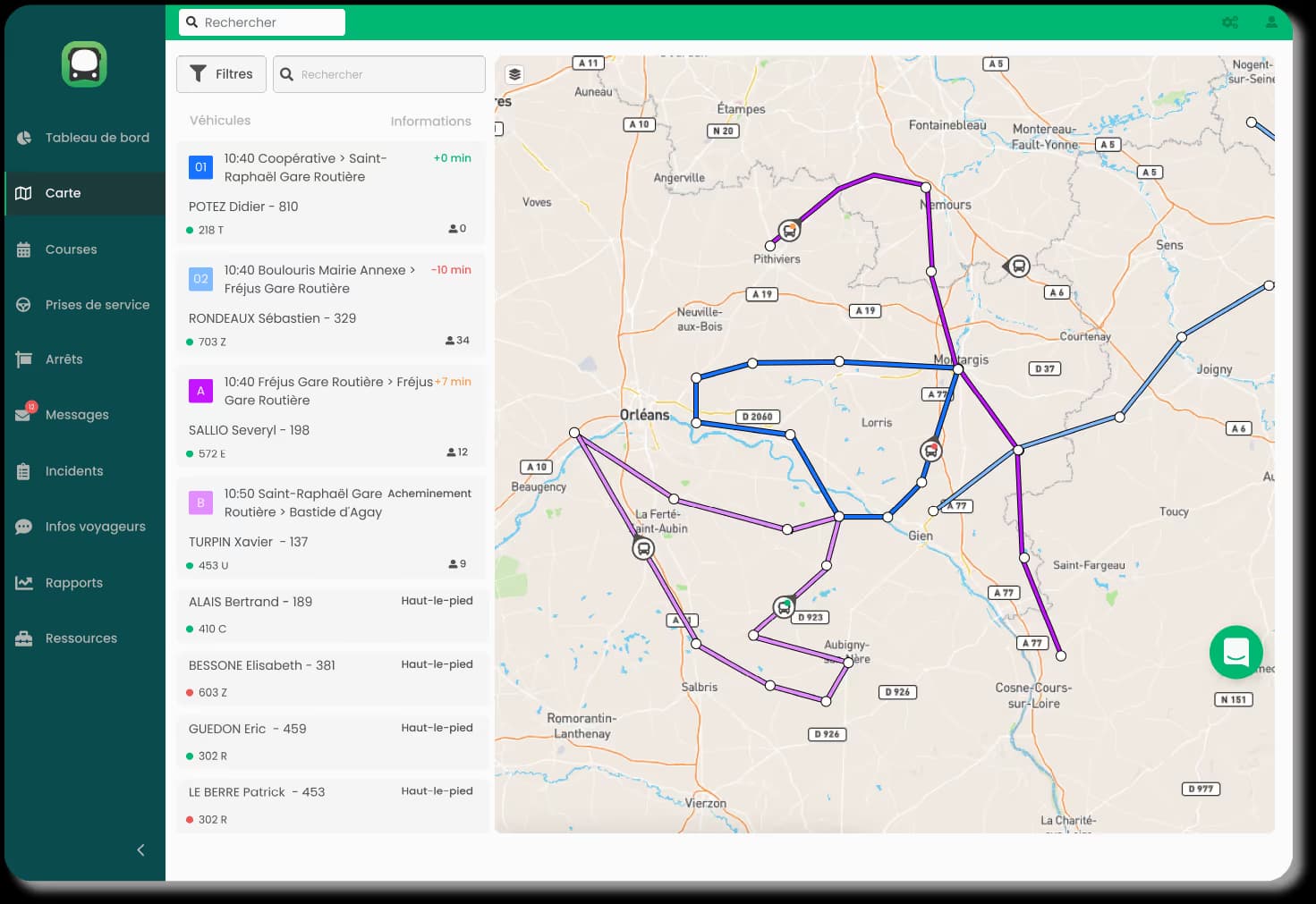Select BESSONE Elisabeth - 381 row
1316x904 pixels.
click(332, 679)
